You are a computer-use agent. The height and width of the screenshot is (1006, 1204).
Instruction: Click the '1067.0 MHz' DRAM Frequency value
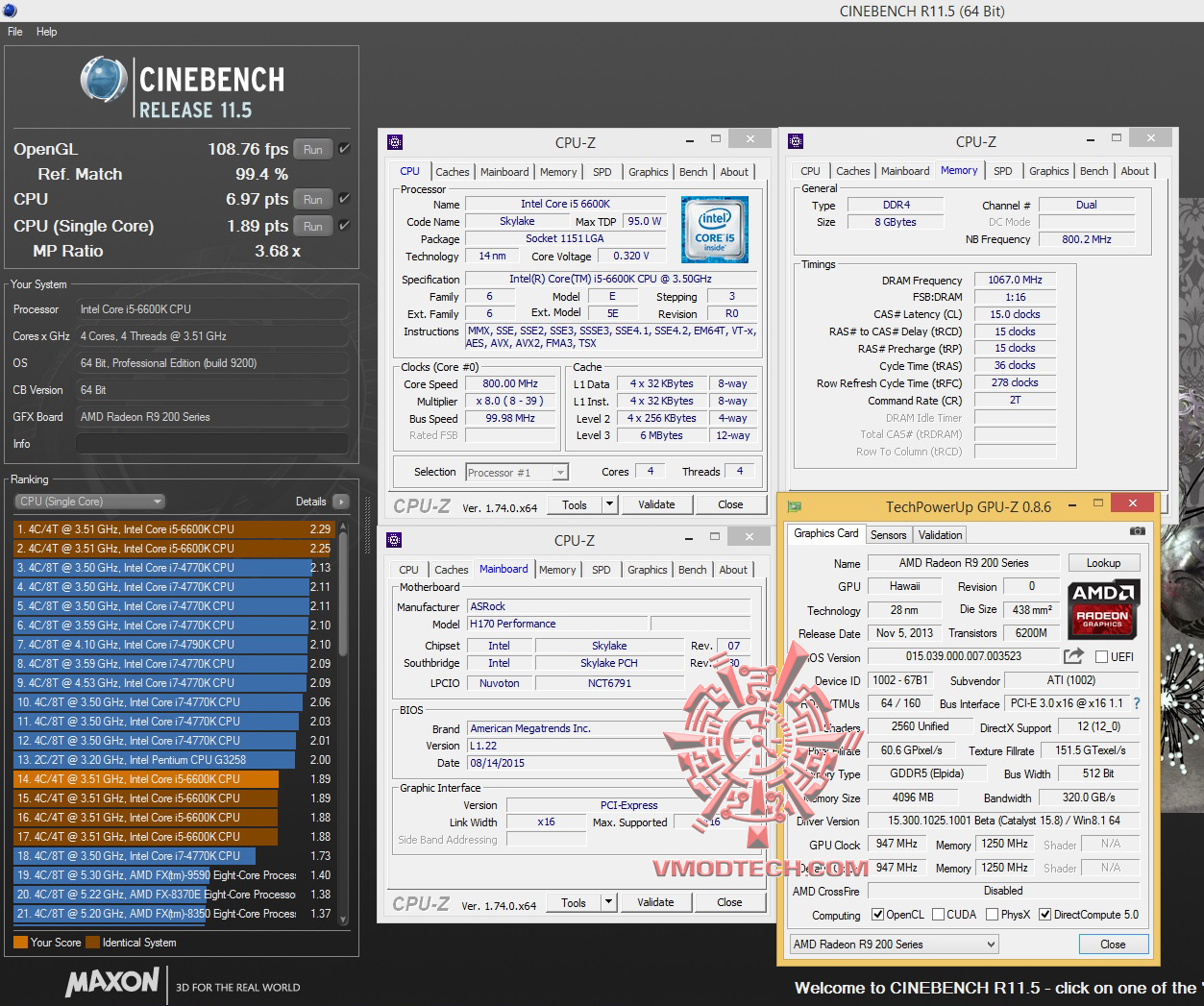point(1015,280)
